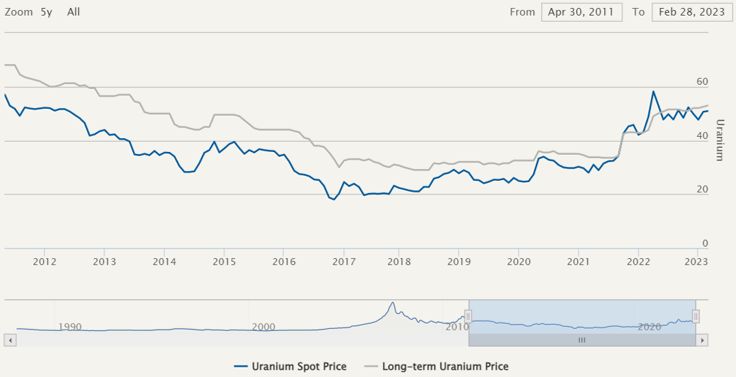The image size is (736, 377).
Task: Click the To date field
Action: pos(692,12)
